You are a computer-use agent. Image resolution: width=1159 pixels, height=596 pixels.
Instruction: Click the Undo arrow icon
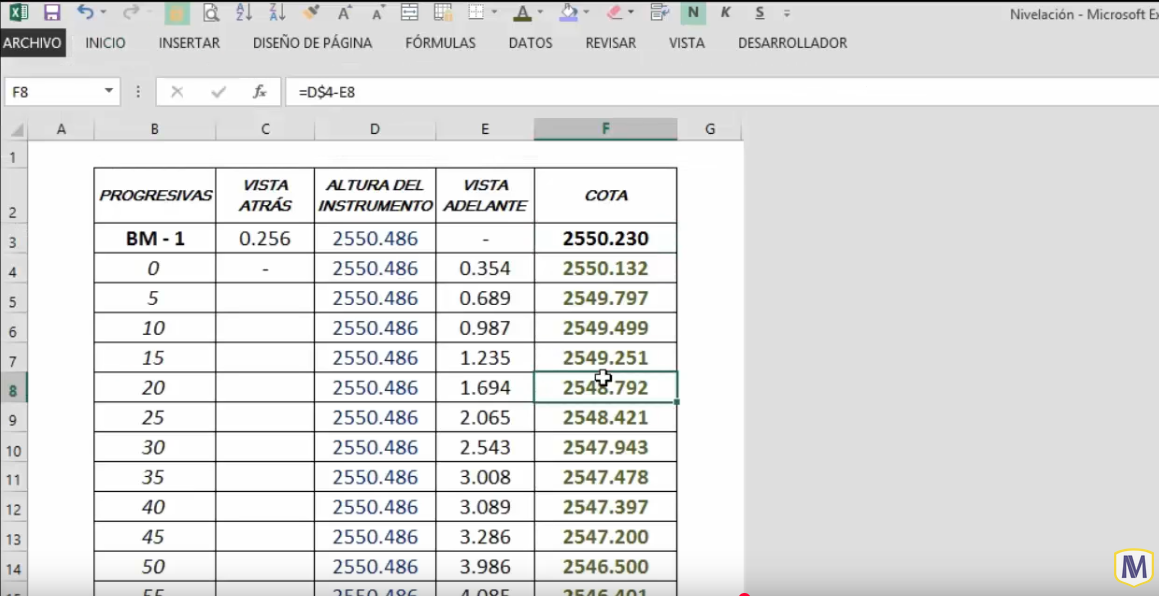[86, 12]
